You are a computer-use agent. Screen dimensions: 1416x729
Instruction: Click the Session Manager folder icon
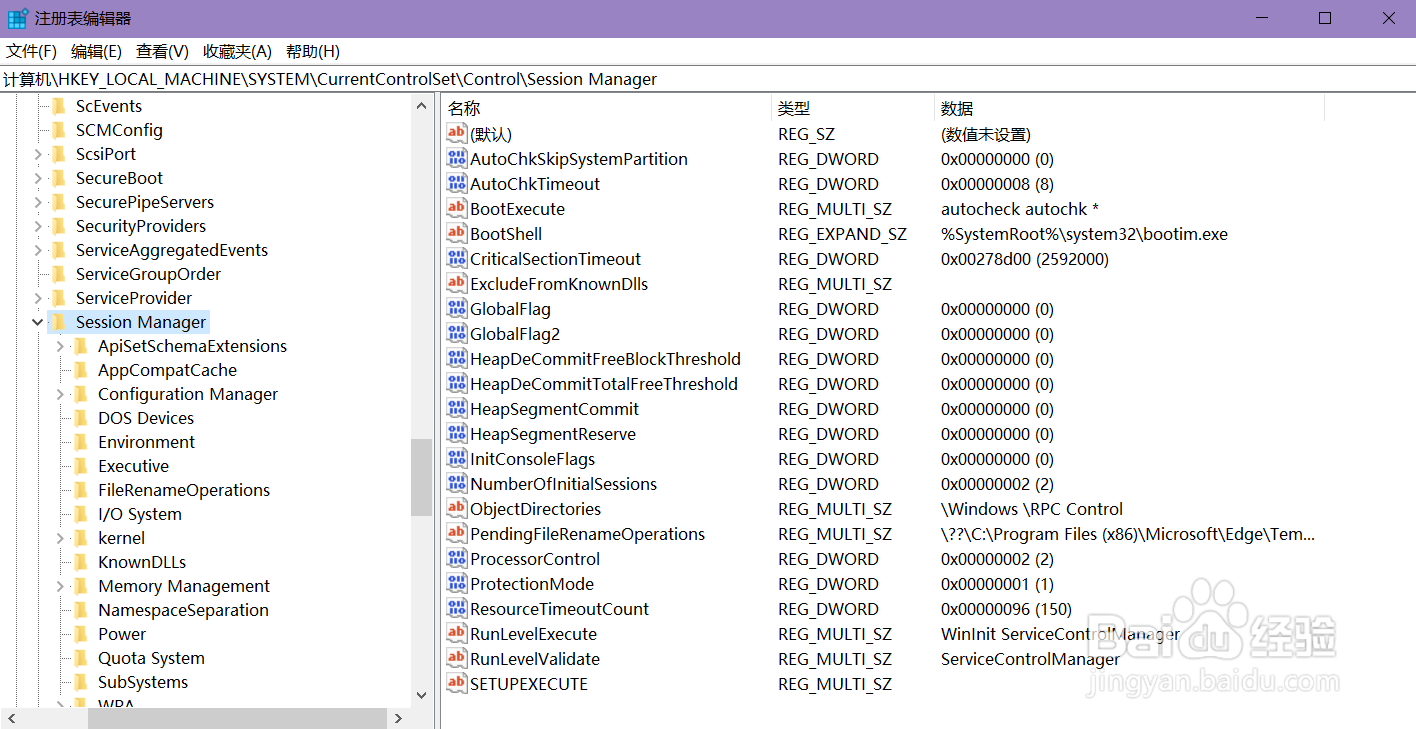point(59,322)
